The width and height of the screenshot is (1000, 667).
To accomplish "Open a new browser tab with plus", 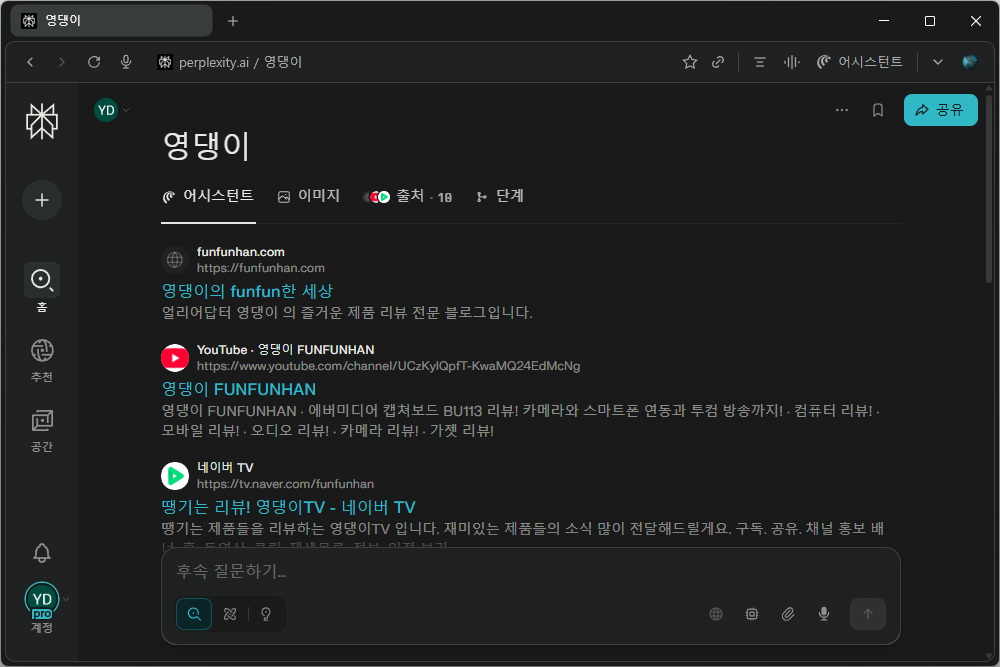I will [233, 21].
